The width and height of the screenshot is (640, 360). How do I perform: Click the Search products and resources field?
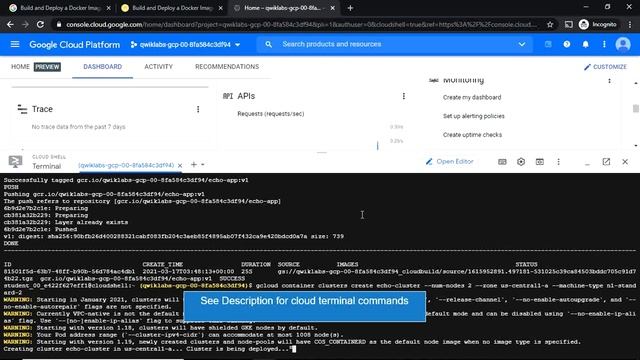[x=394, y=44]
